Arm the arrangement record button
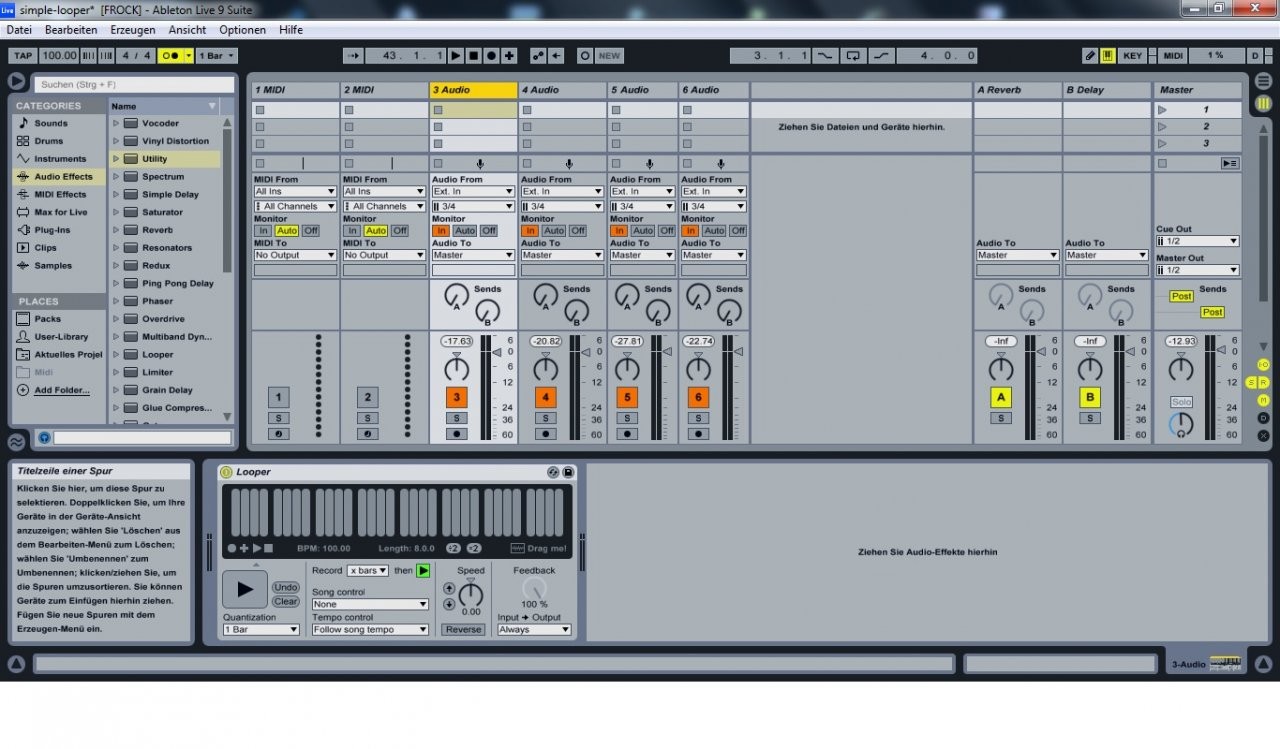The image size is (1280, 749). click(491, 56)
